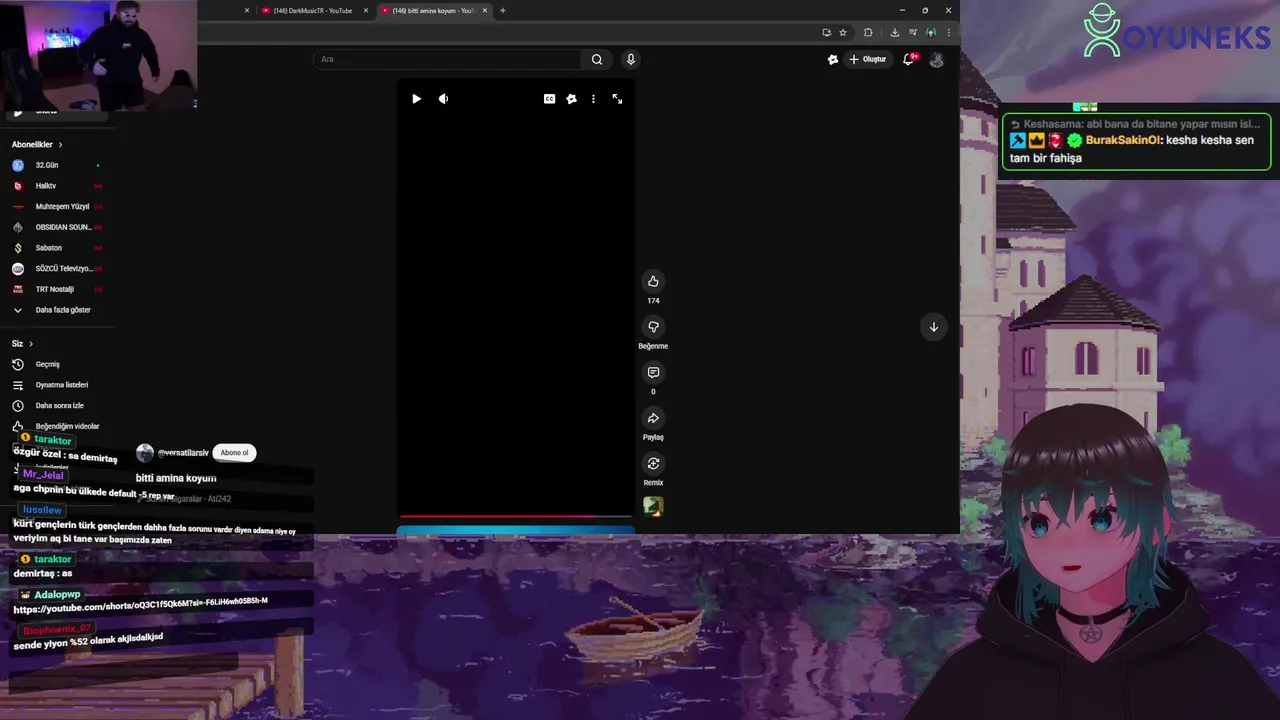This screenshot has width=1280, height=720.
Task: Click the BurakSakinOl username in chat box
Action: (1123, 140)
